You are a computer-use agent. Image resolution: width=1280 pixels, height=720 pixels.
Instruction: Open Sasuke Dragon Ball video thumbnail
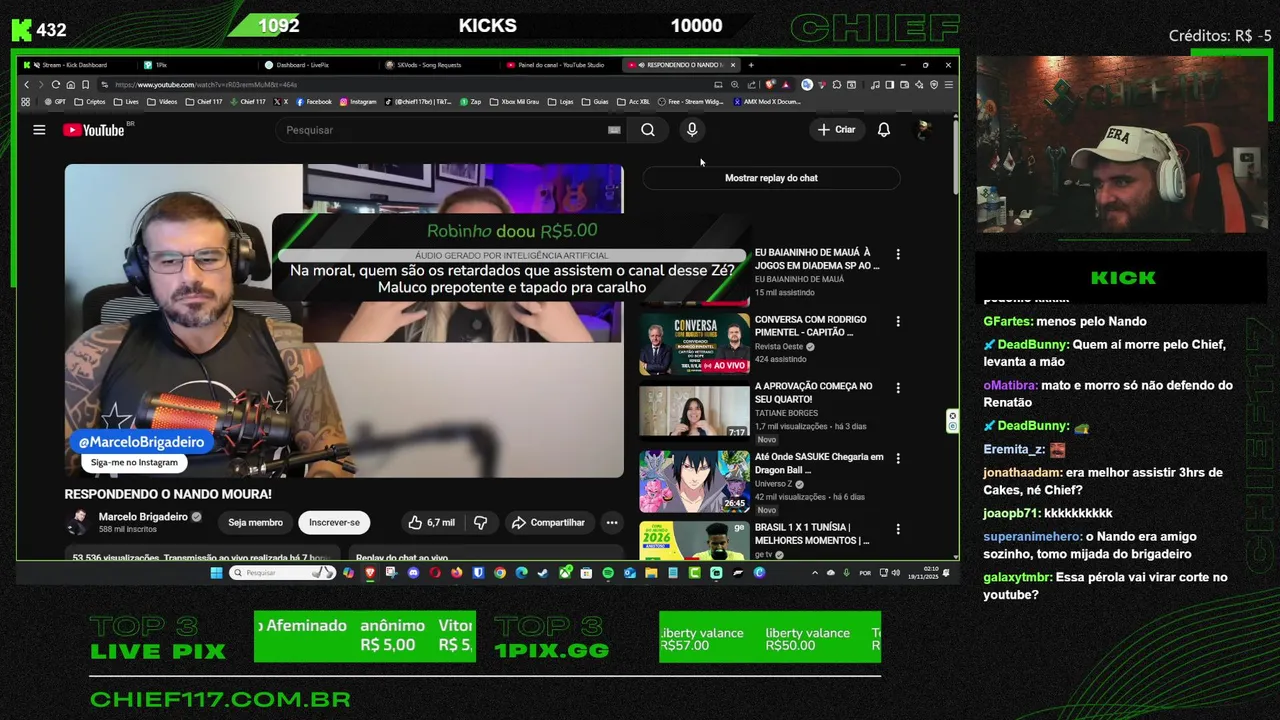(694, 481)
